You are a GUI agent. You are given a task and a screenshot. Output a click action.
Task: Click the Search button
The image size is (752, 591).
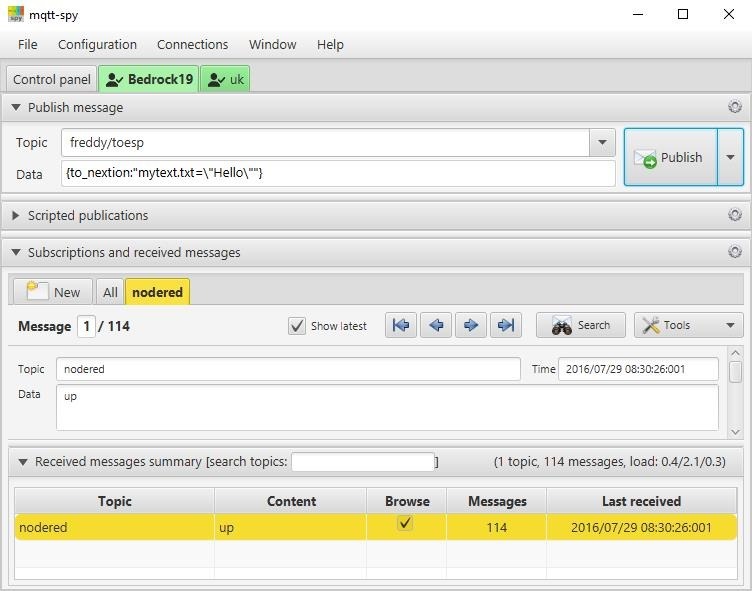click(x=581, y=325)
